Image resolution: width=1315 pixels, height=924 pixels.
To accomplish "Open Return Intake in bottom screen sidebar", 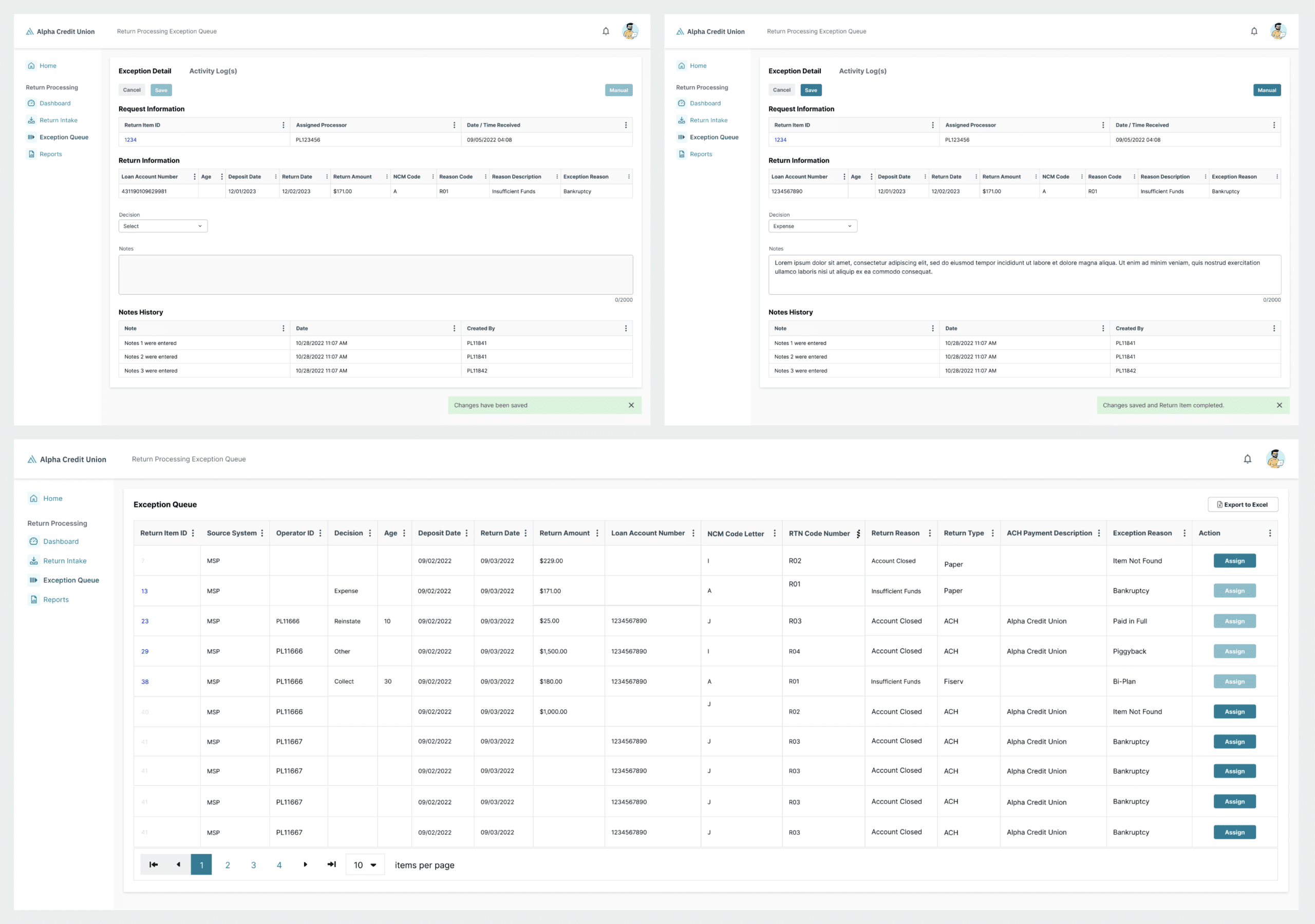I will [x=58, y=561].
